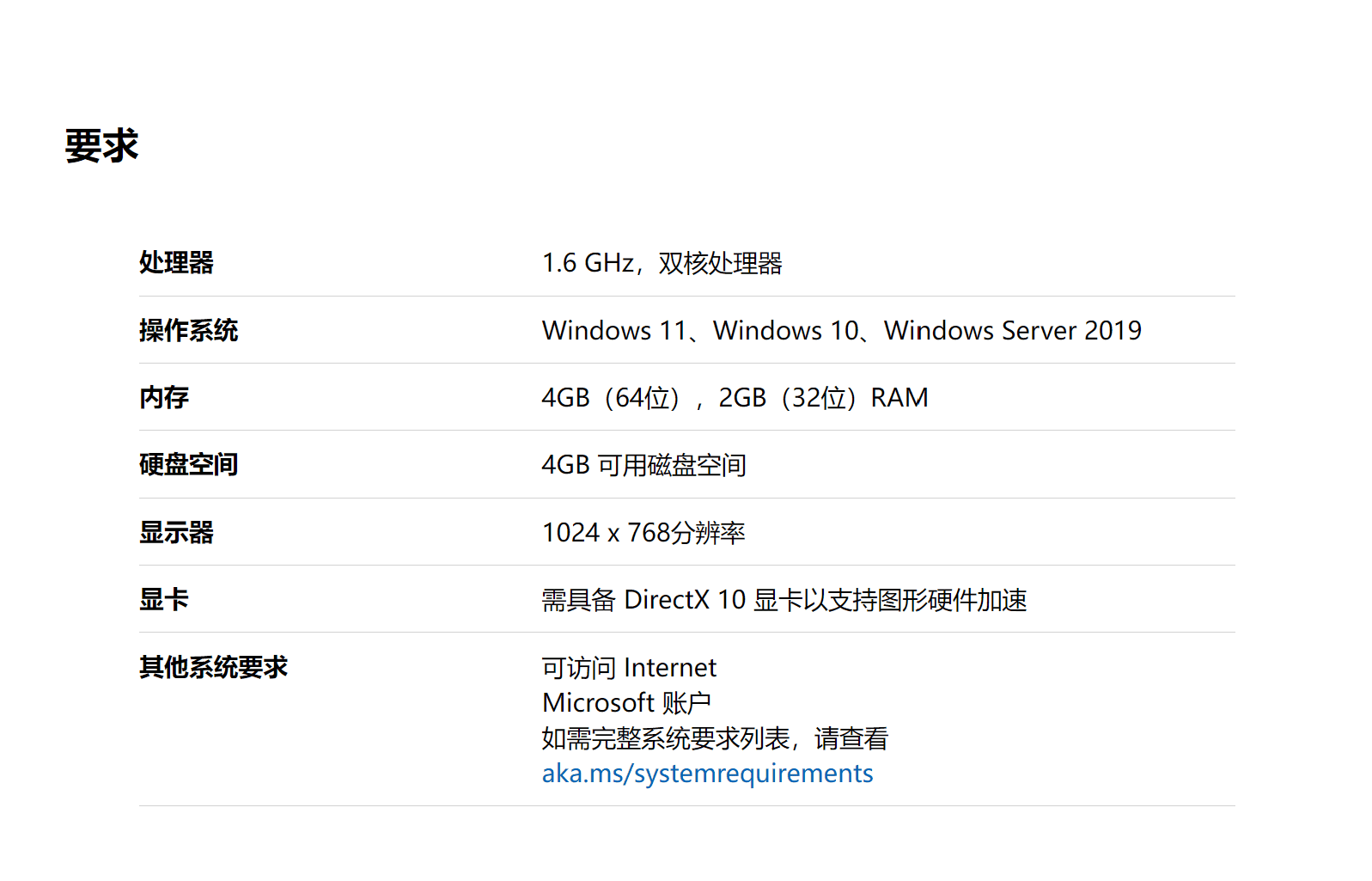Select the 硬盘空间 row label
Viewport: 1372px width, 881px height.
tap(188, 464)
